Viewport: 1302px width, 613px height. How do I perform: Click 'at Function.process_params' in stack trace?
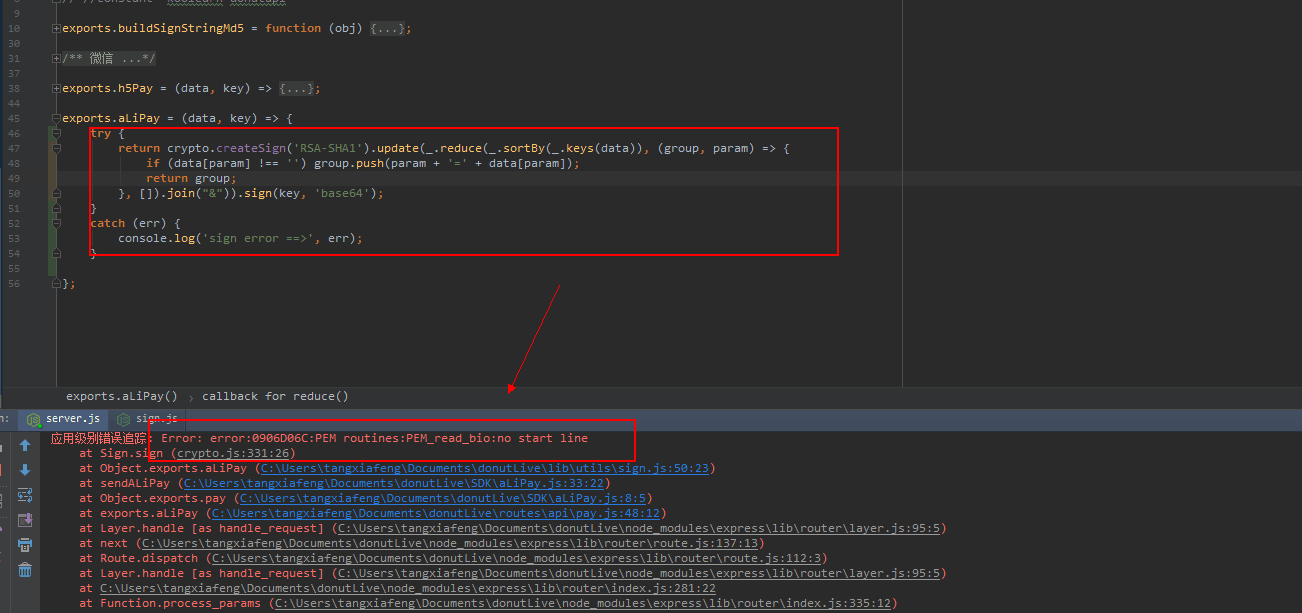pyautogui.click(x=171, y=603)
